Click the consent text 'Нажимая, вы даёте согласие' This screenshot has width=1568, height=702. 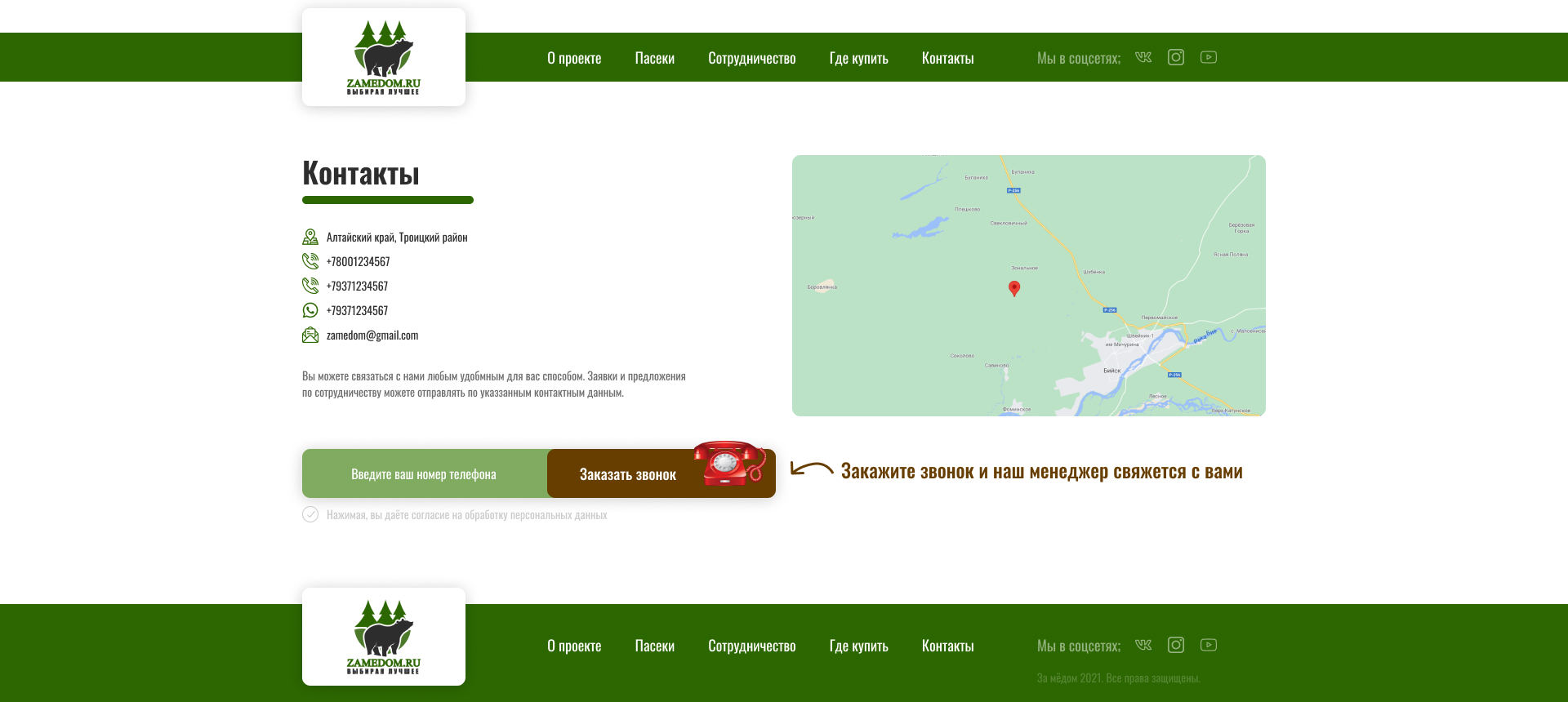467,515
